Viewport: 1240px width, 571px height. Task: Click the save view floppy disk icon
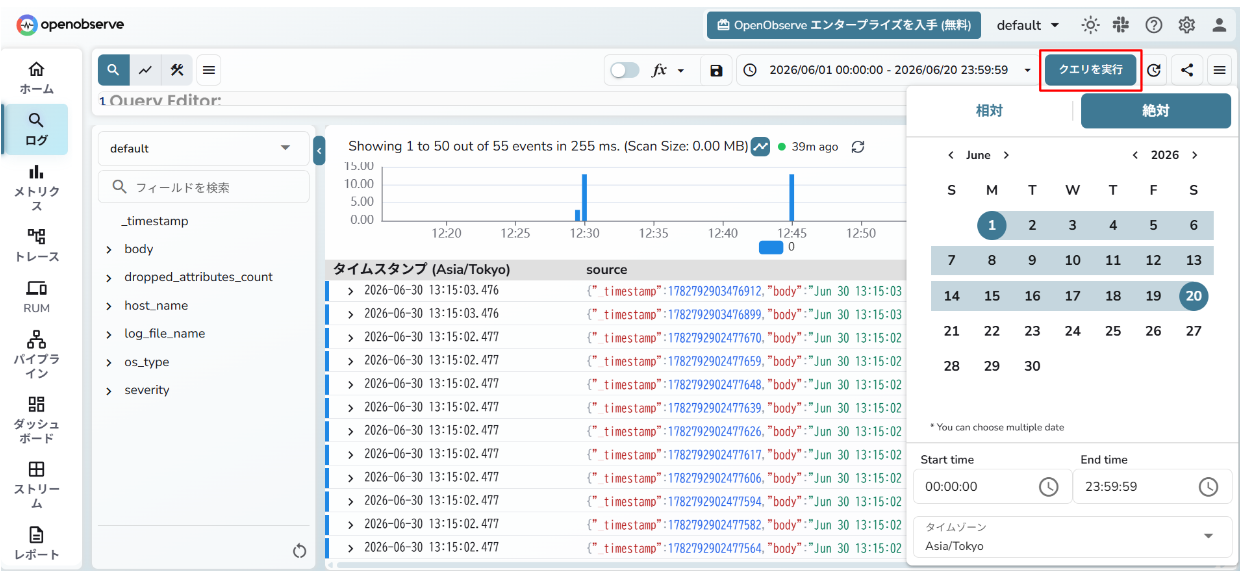(x=716, y=70)
